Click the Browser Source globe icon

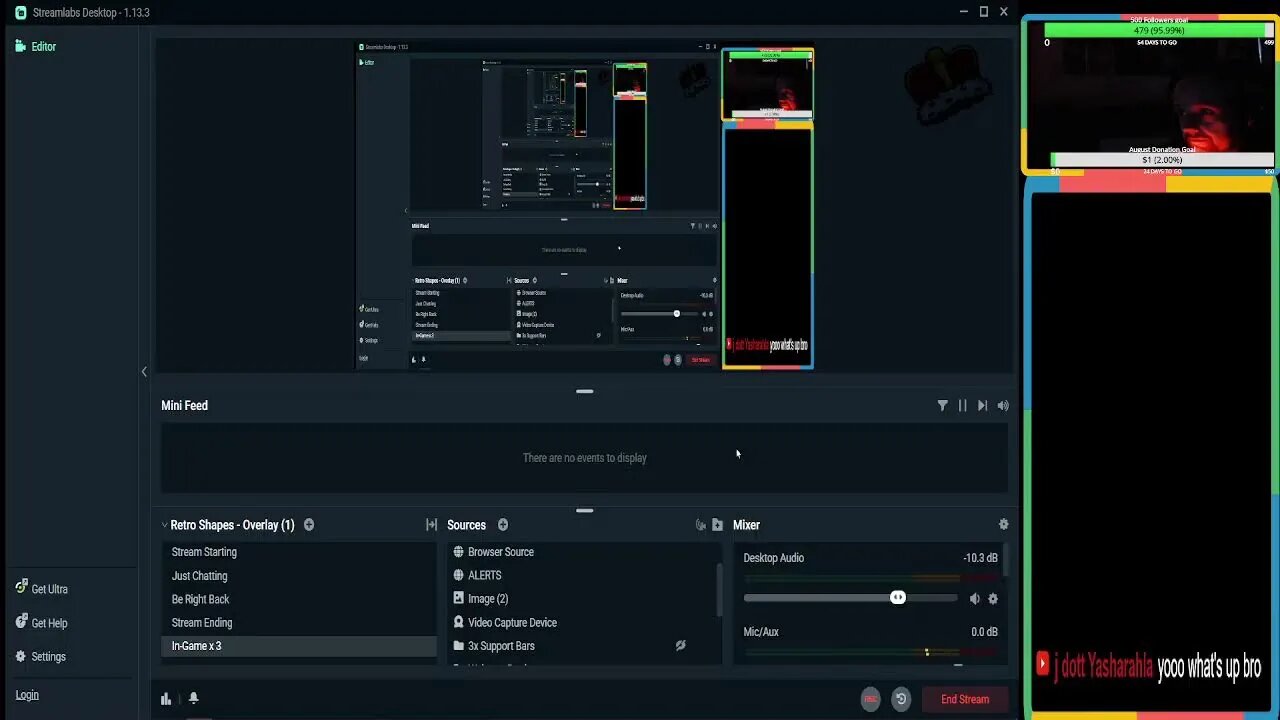pyautogui.click(x=459, y=552)
